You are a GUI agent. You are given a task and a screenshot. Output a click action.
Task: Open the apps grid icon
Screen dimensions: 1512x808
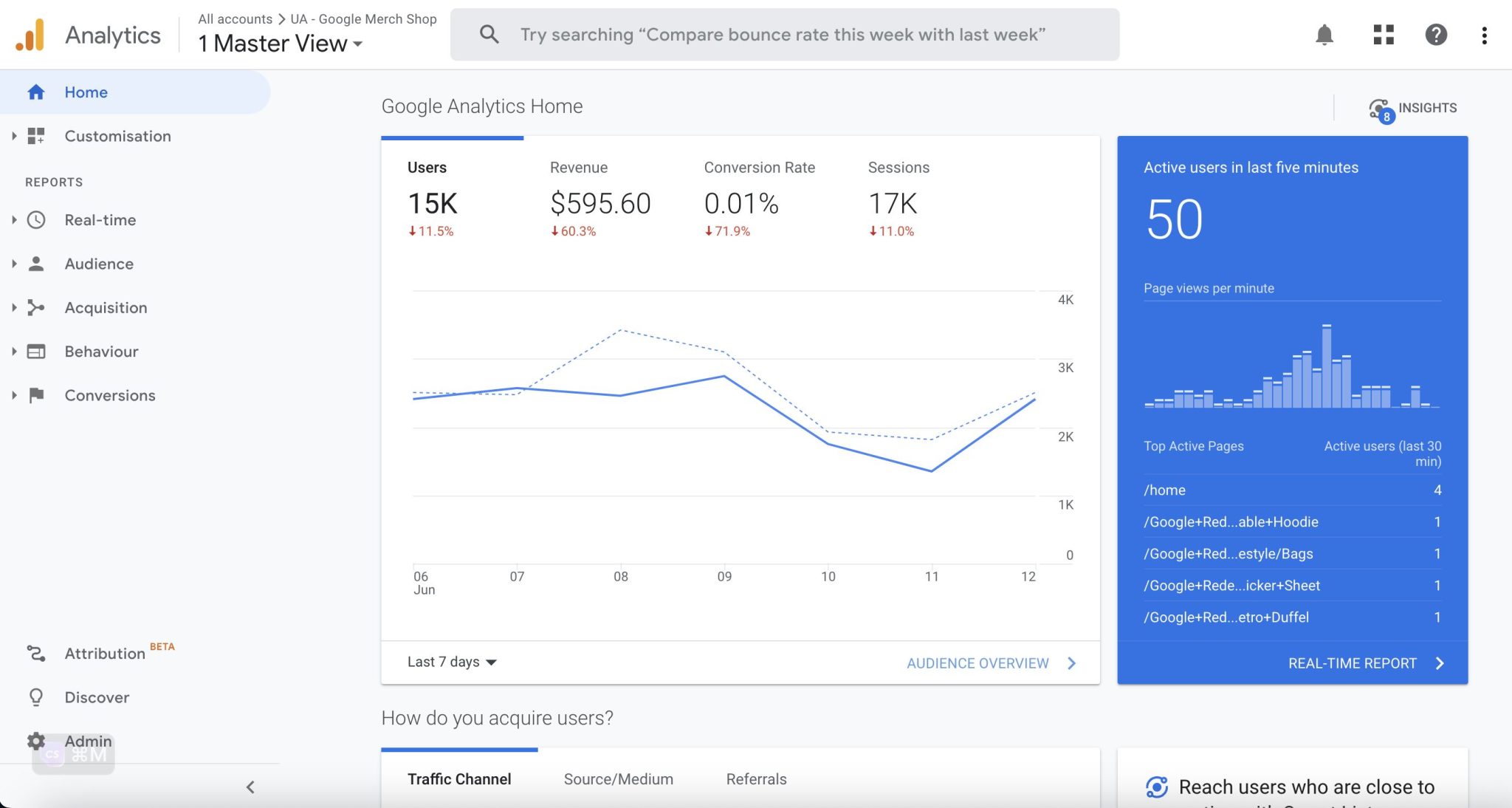[1384, 35]
